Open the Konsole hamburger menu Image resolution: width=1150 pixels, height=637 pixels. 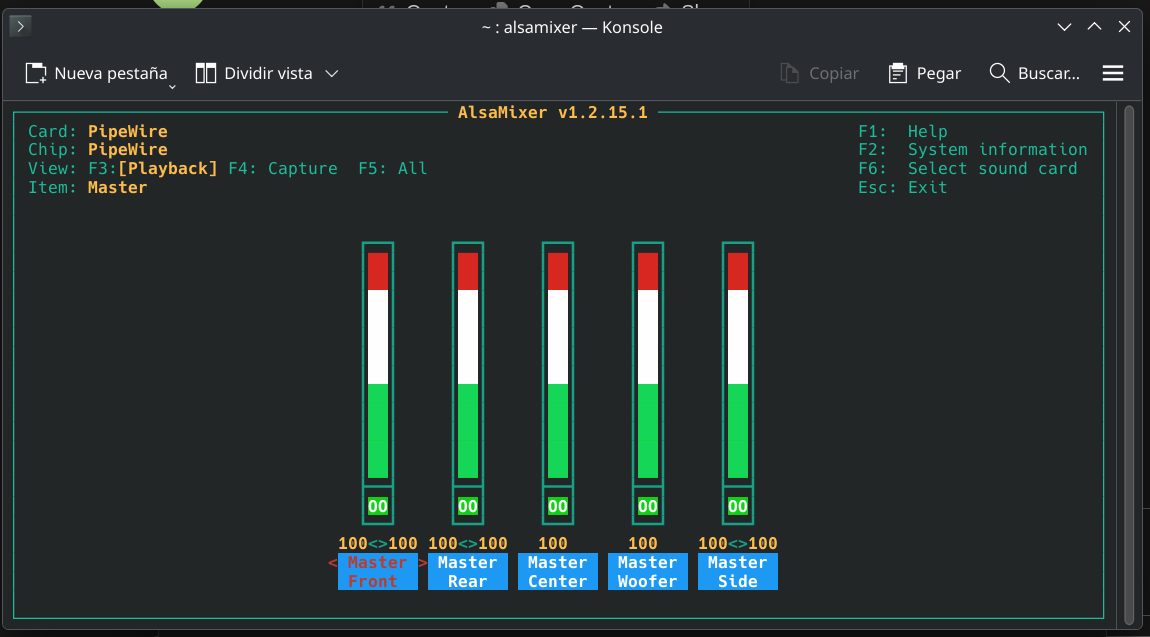[1113, 73]
